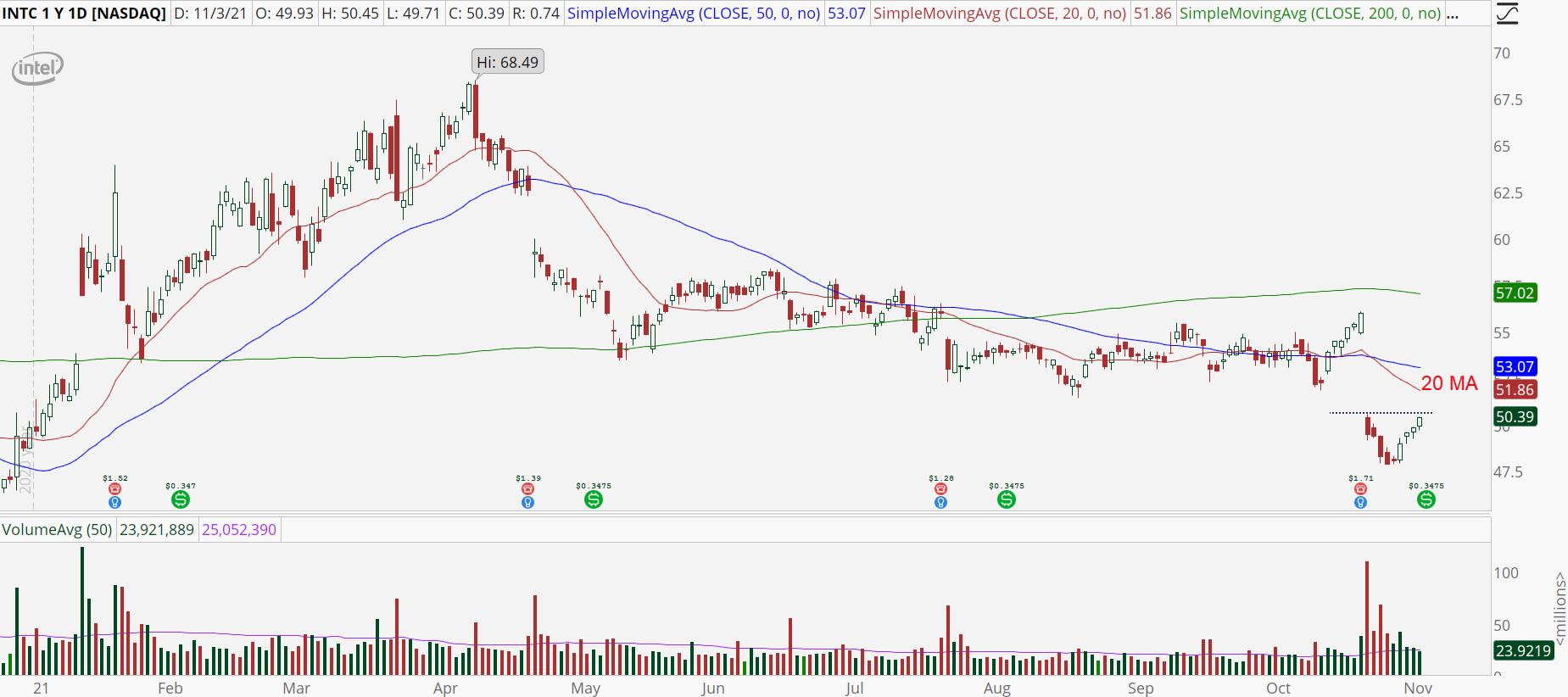Click the green dividend icon near Aug
Viewport: 1568px width, 697px height.
click(1007, 499)
